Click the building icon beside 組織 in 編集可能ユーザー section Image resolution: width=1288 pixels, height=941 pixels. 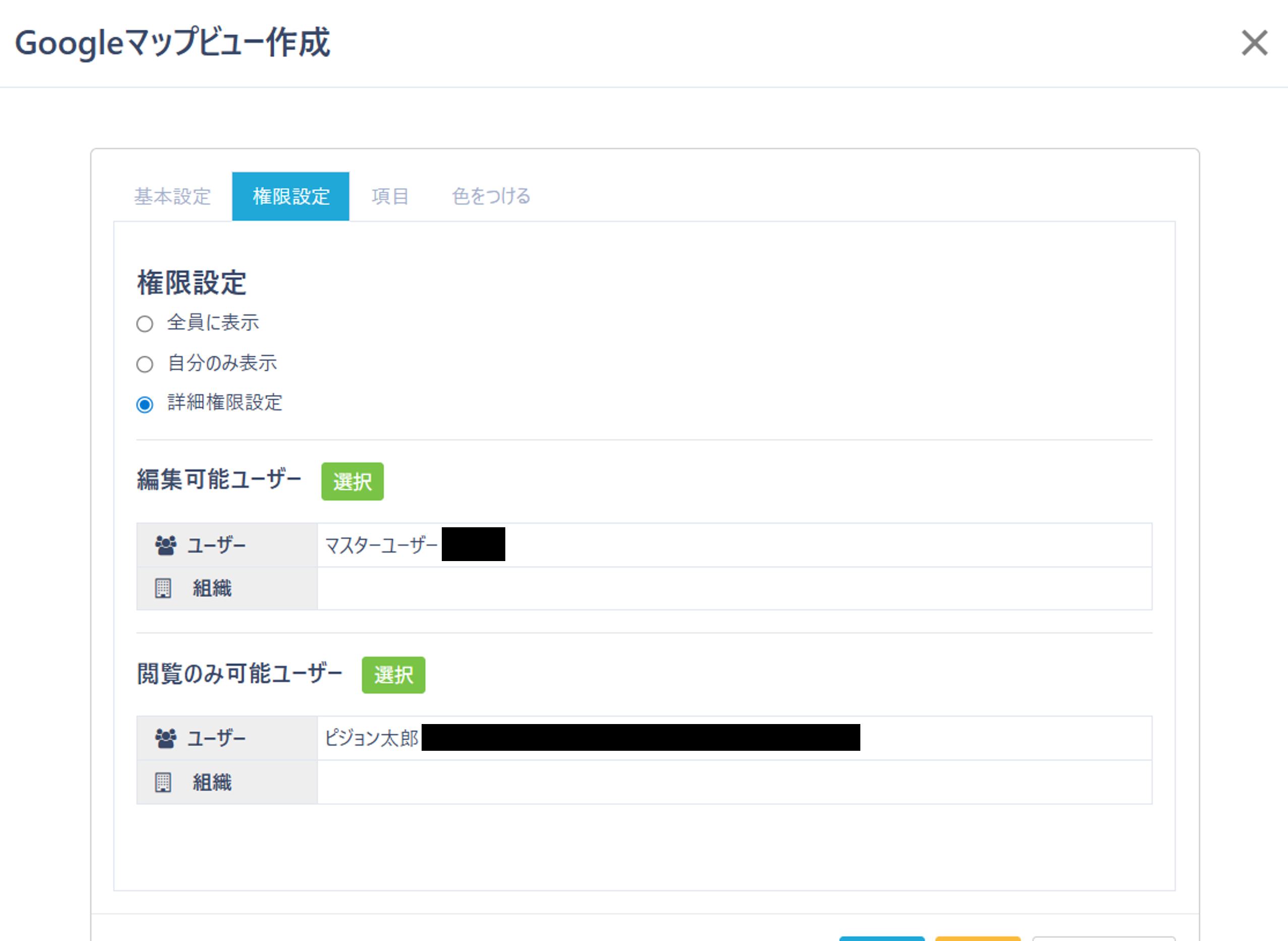point(164,587)
